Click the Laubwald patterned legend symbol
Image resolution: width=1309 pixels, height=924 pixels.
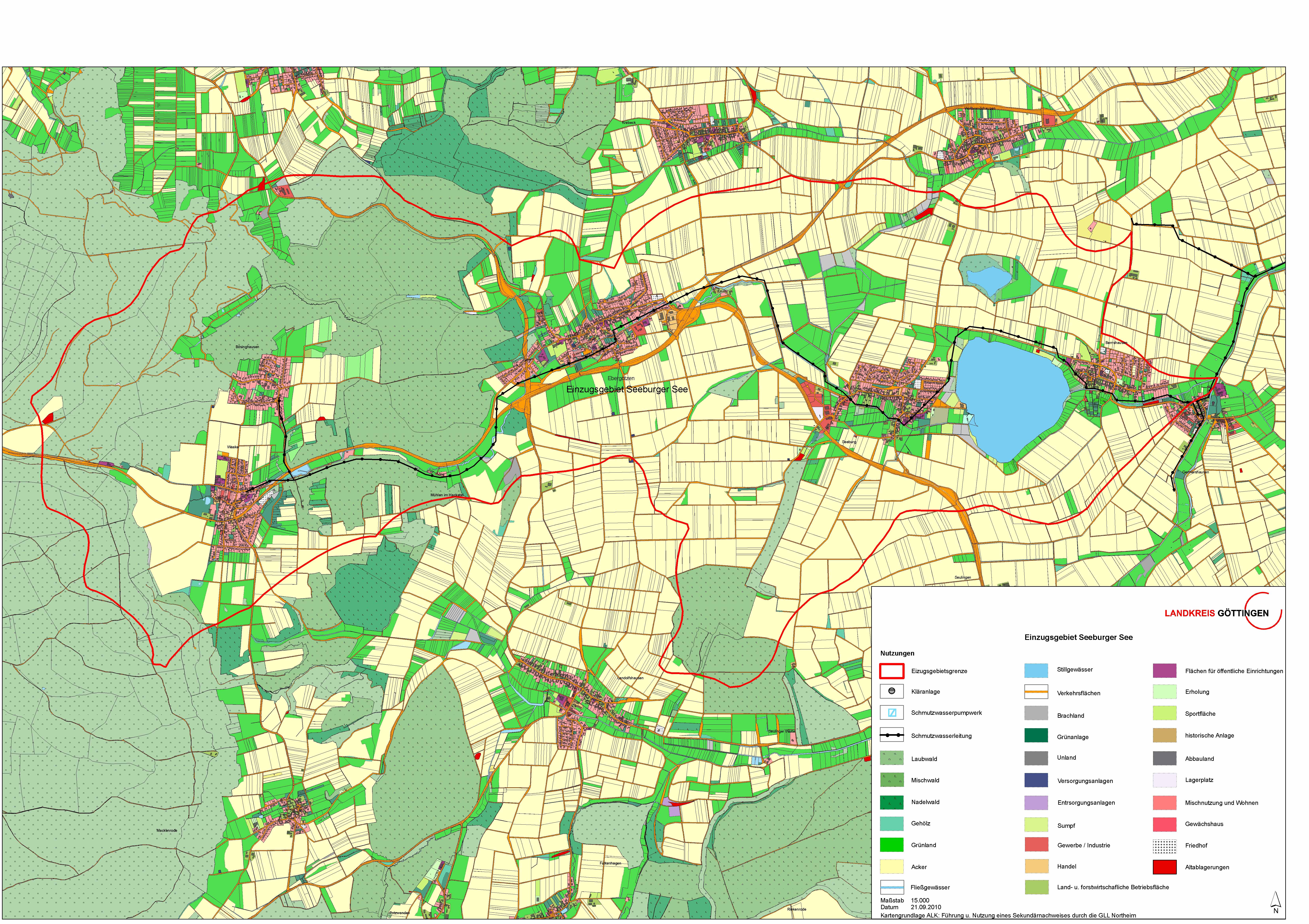pyautogui.click(x=892, y=758)
